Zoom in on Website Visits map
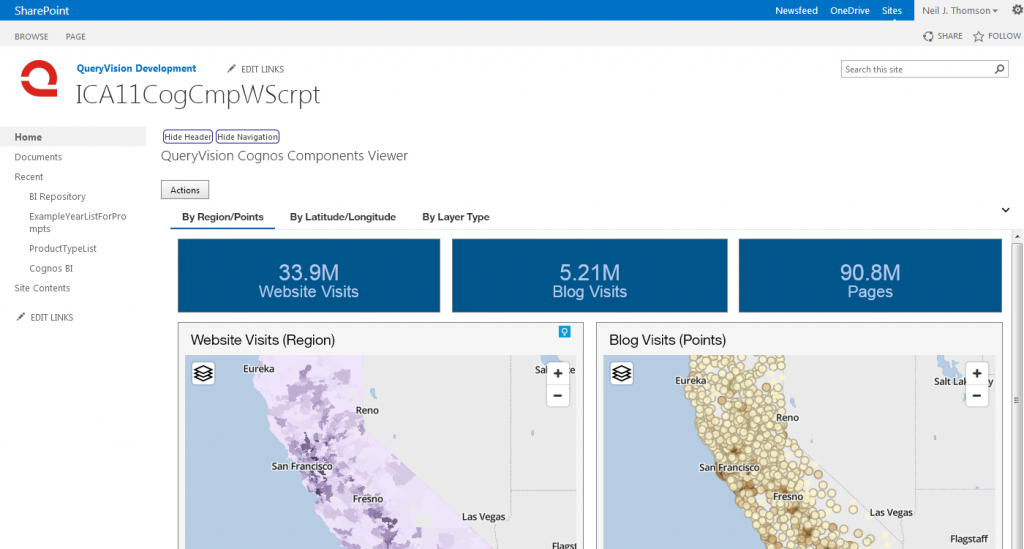Screen dimensions: 1024x549 coord(558,373)
